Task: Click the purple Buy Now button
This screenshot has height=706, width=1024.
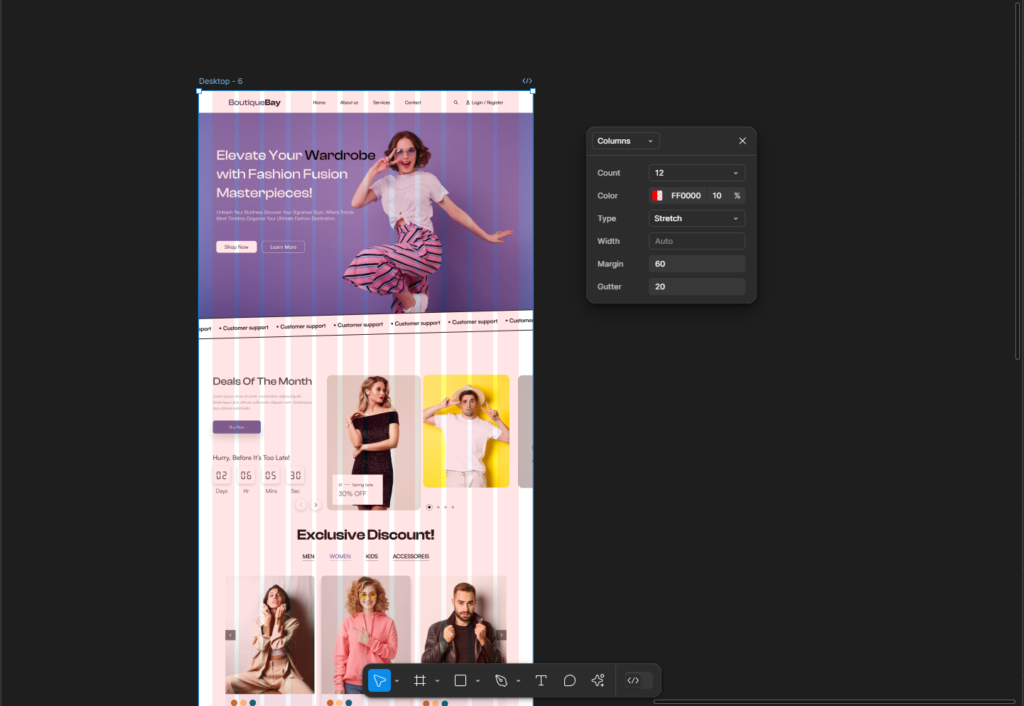Action: [x=236, y=427]
